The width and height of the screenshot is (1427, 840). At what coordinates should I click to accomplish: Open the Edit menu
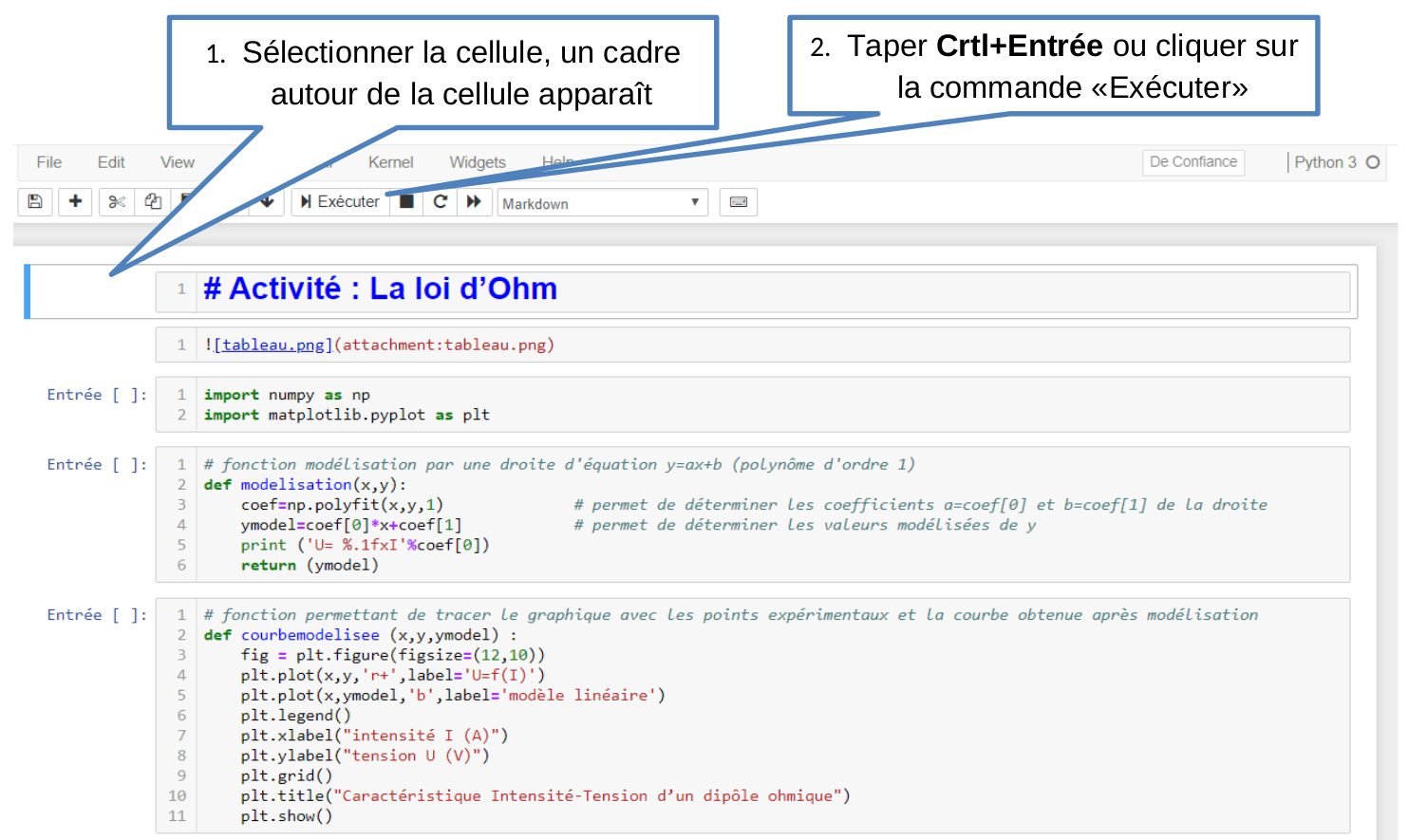(x=110, y=162)
